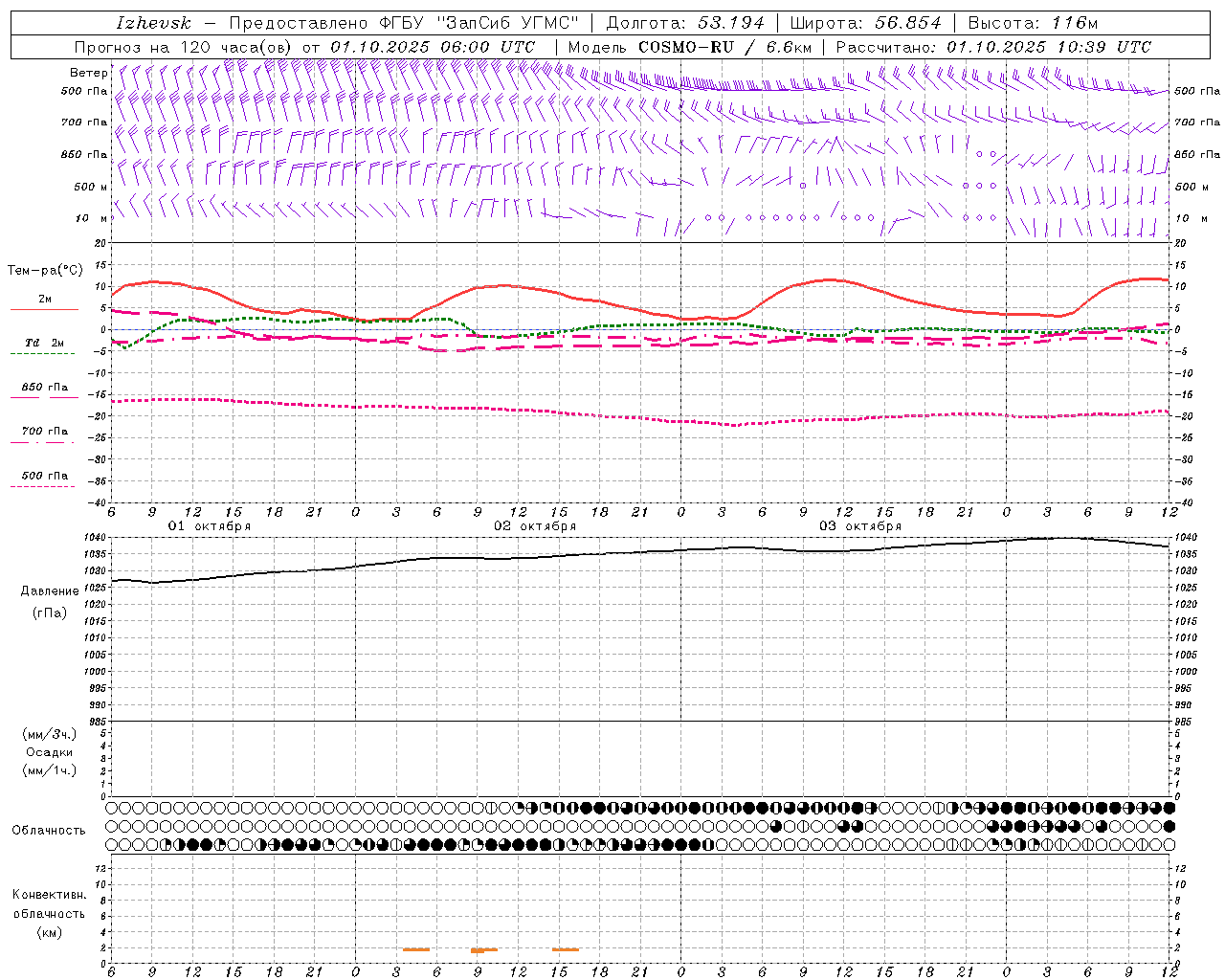Select "500 гПа" in the temperature legend

45,476
